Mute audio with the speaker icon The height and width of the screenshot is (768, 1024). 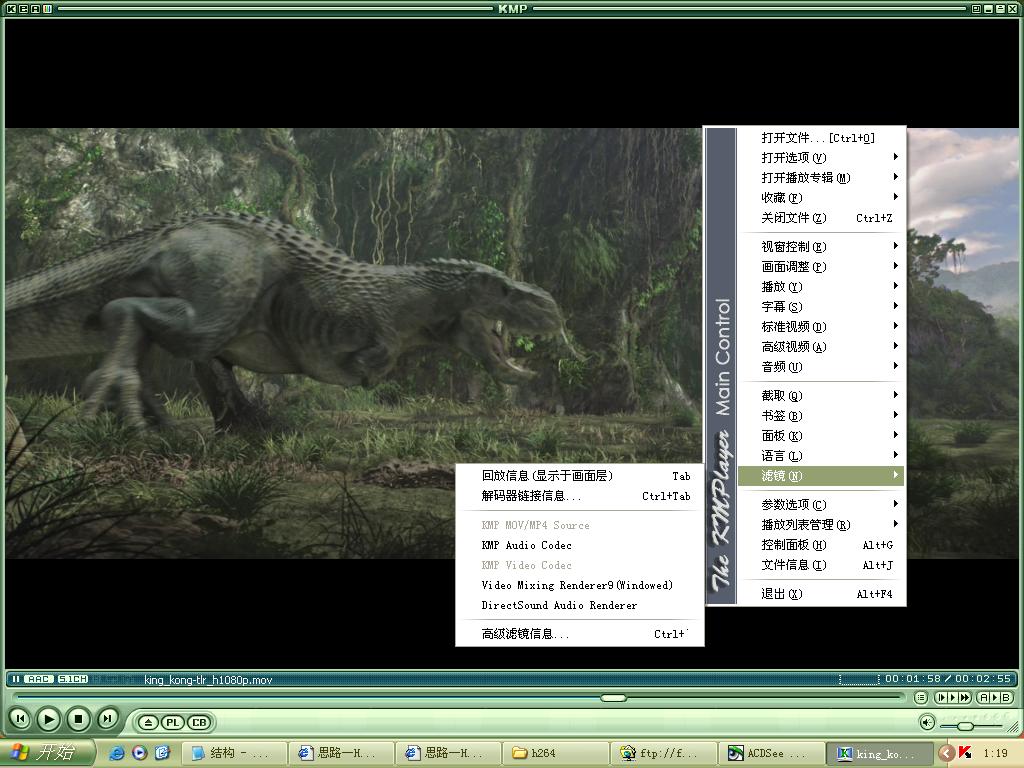pyautogui.click(x=927, y=722)
